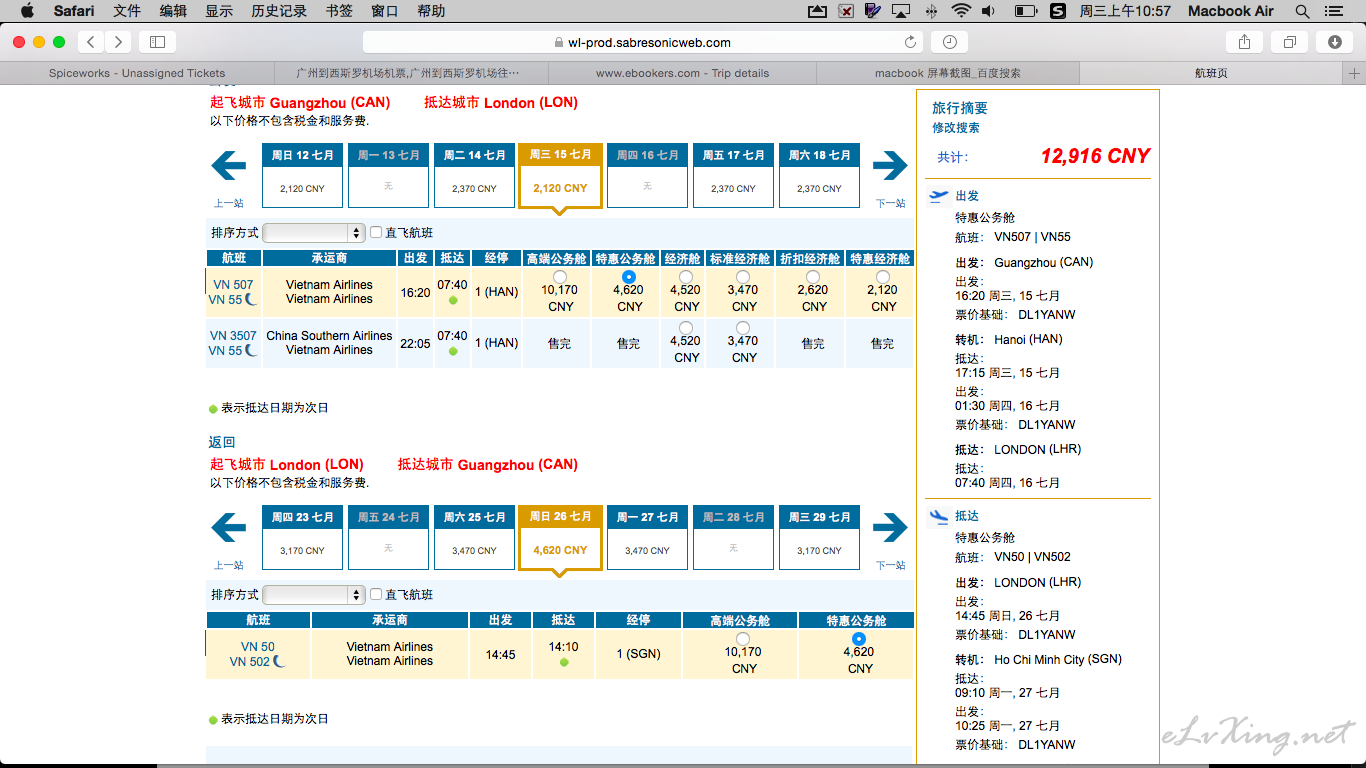Click the Safari address bar

642,42
